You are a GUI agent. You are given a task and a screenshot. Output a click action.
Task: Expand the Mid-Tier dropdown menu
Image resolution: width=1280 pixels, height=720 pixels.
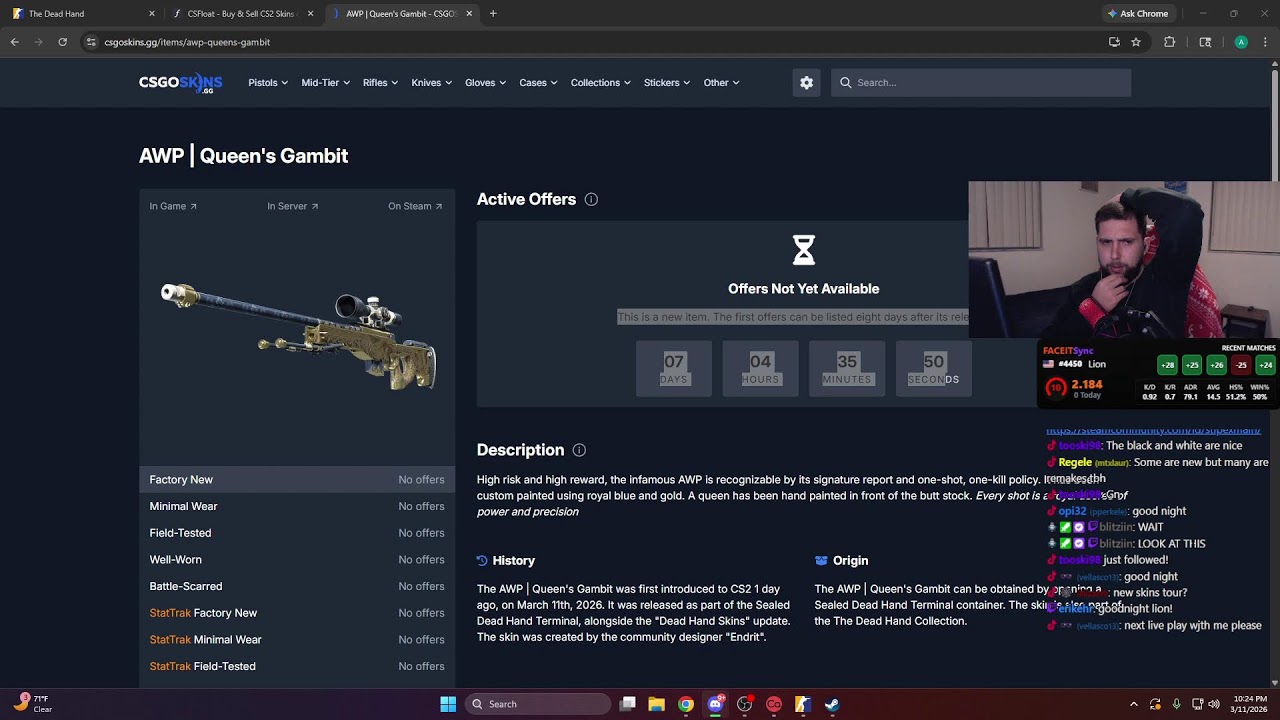point(325,83)
